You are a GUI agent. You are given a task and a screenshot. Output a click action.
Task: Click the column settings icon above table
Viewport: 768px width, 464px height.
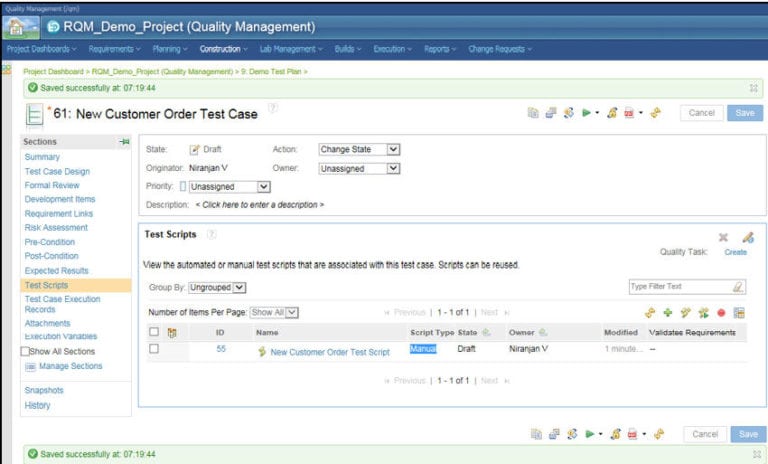(739, 313)
